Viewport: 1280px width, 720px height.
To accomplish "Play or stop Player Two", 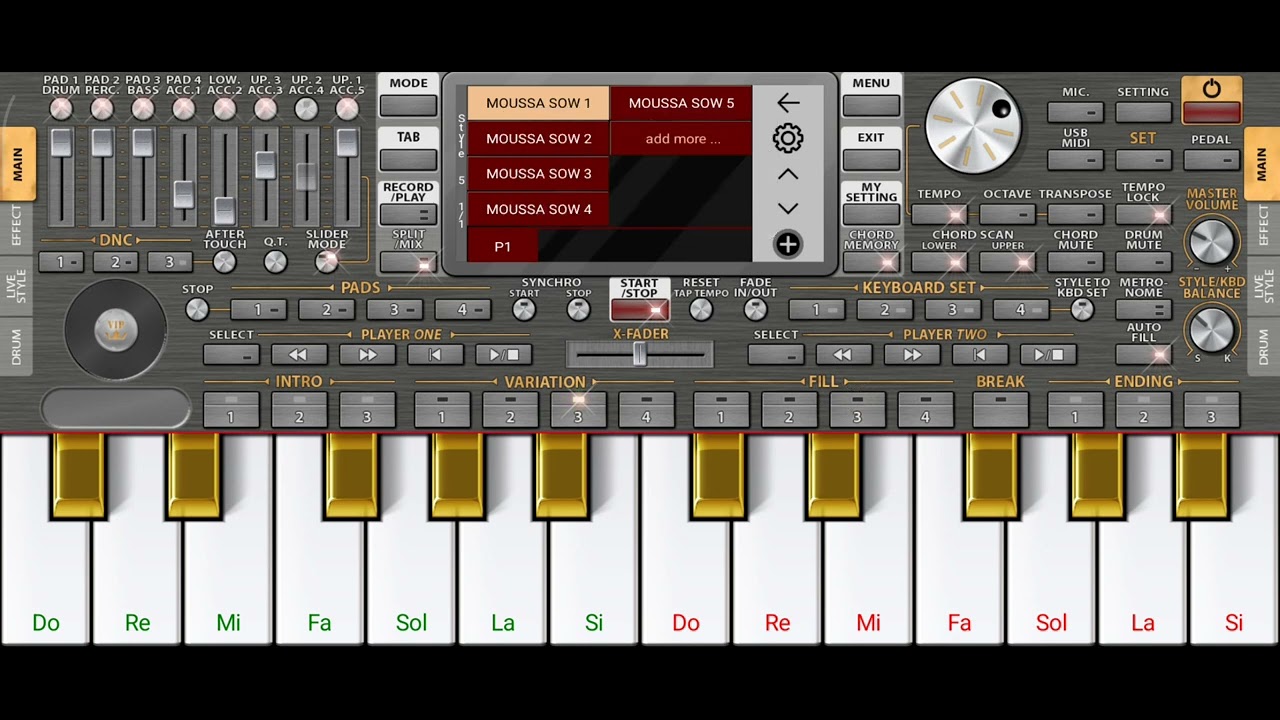I will [1047, 354].
